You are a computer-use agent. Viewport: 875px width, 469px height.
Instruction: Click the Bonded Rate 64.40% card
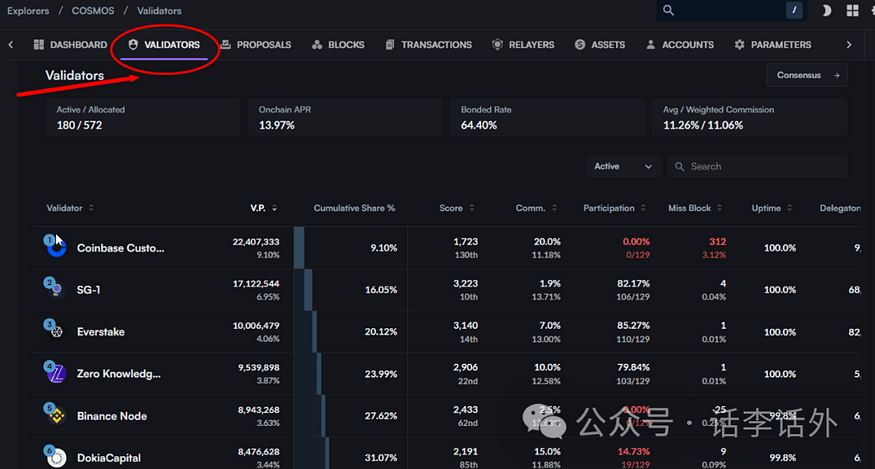547,117
